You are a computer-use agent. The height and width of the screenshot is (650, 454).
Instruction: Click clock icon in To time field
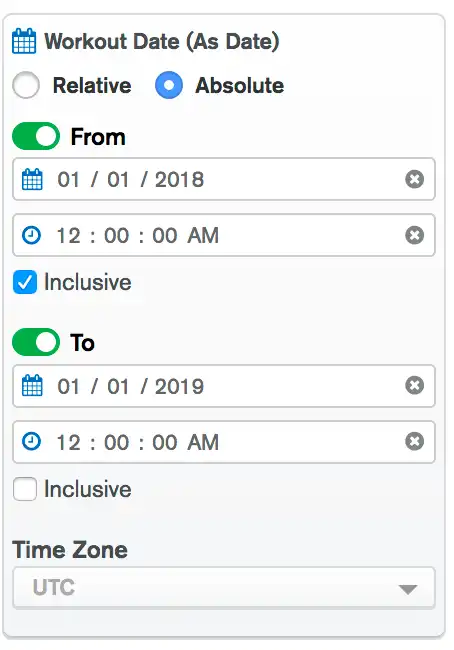pyautogui.click(x=32, y=441)
